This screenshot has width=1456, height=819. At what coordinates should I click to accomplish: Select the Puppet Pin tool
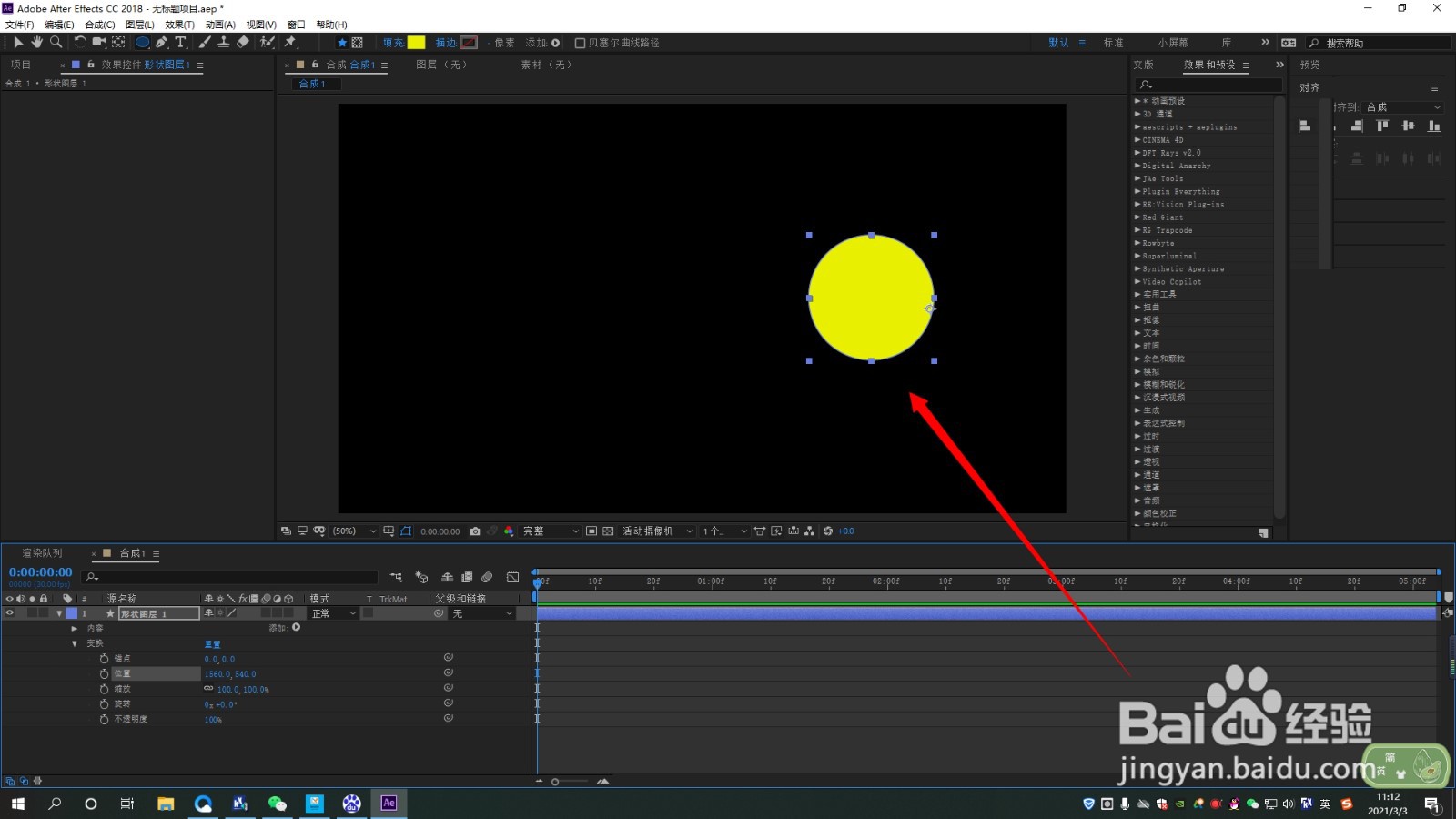click(291, 42)
